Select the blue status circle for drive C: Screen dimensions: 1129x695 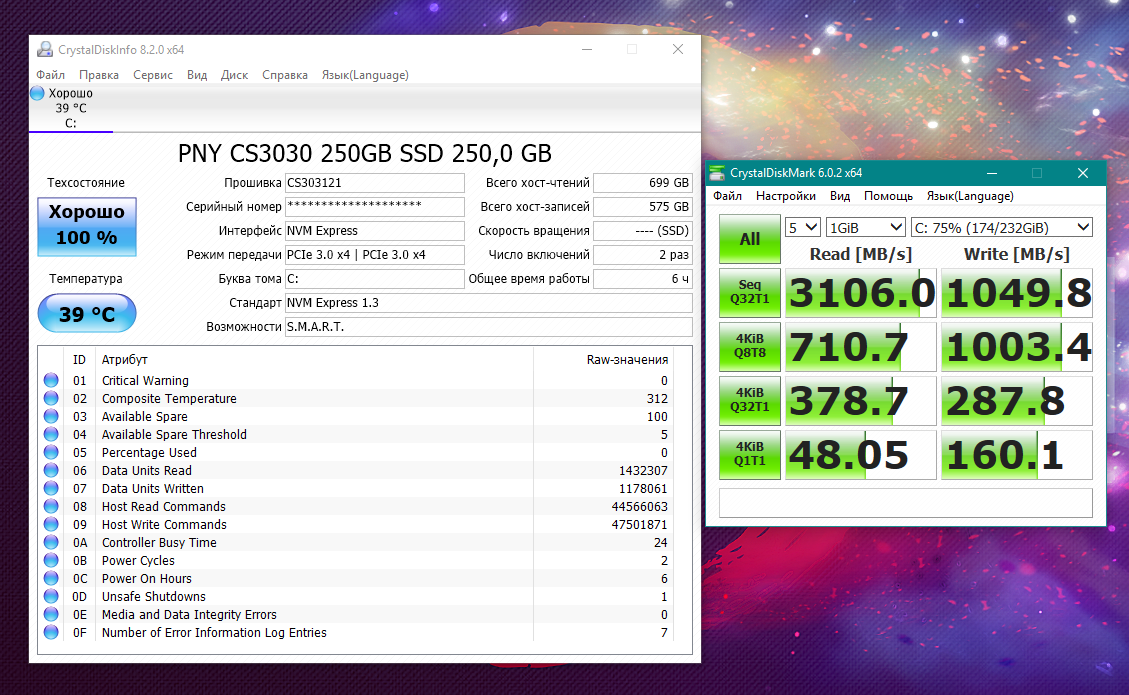point(37,93)
